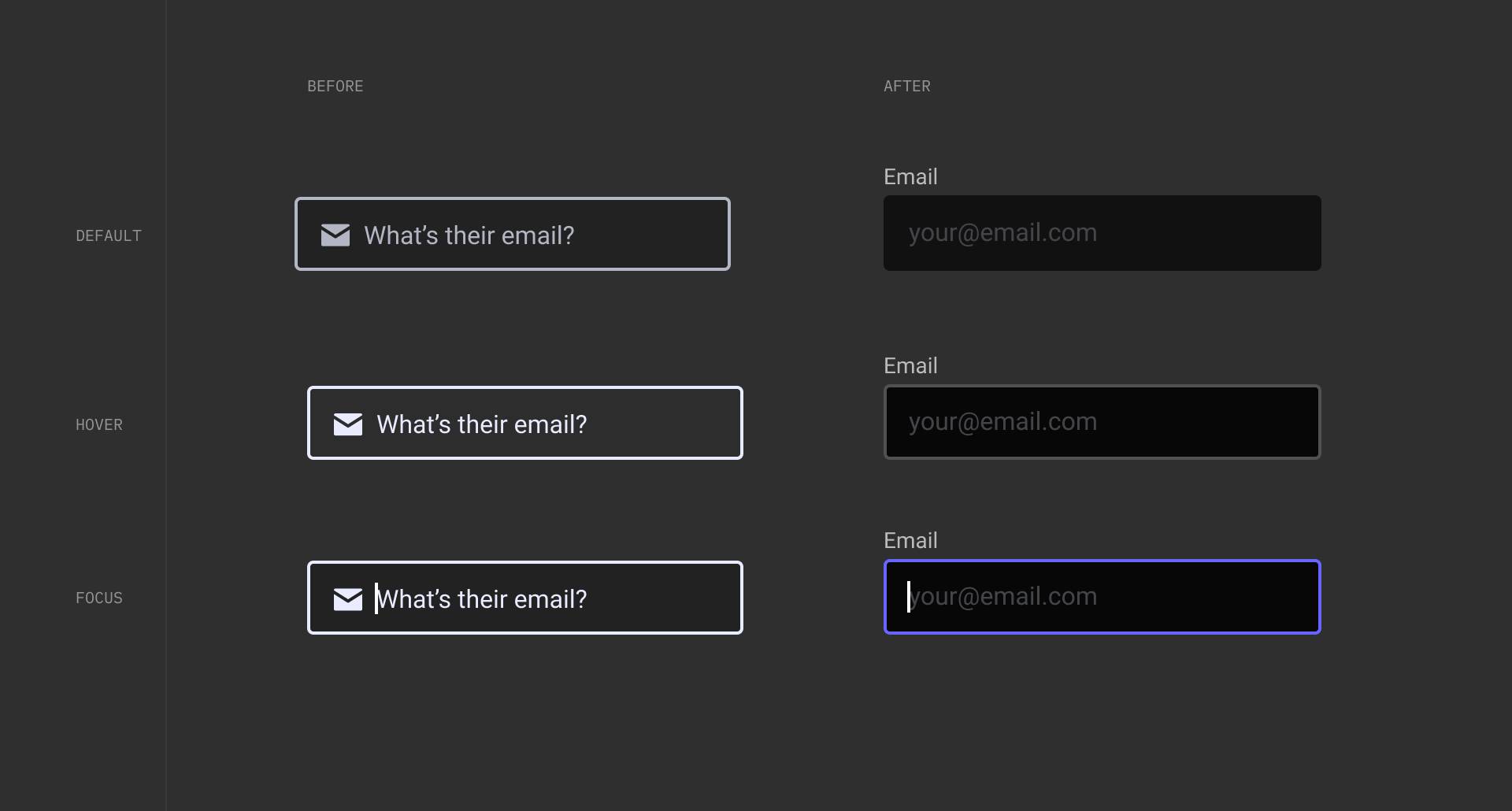Click the Email label in the default row
The height and width of the screenshot is (811, 1512).
tap(910, 177)
